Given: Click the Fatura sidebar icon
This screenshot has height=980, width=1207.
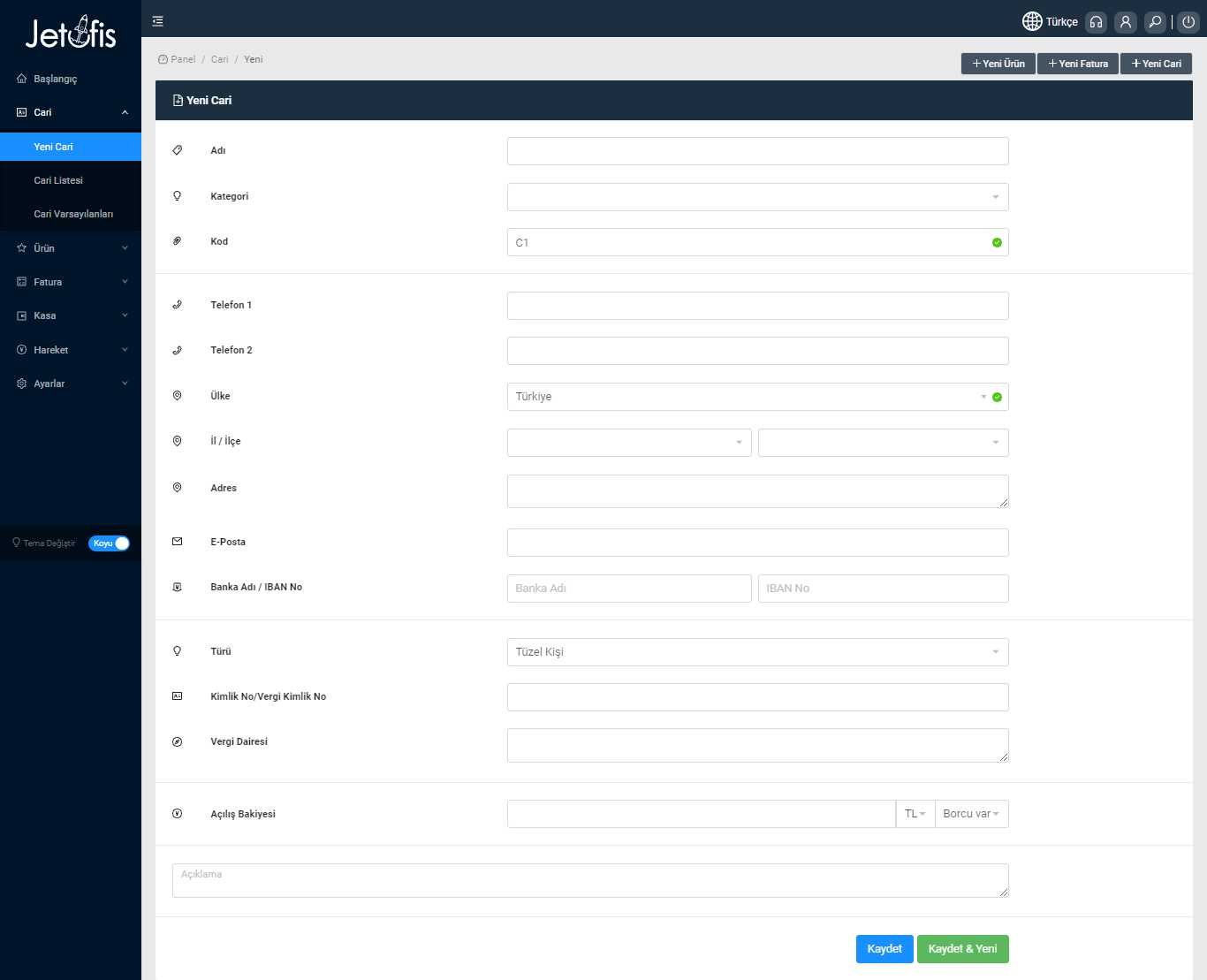Looking at the screenshot, I should (x=21, y=282).
